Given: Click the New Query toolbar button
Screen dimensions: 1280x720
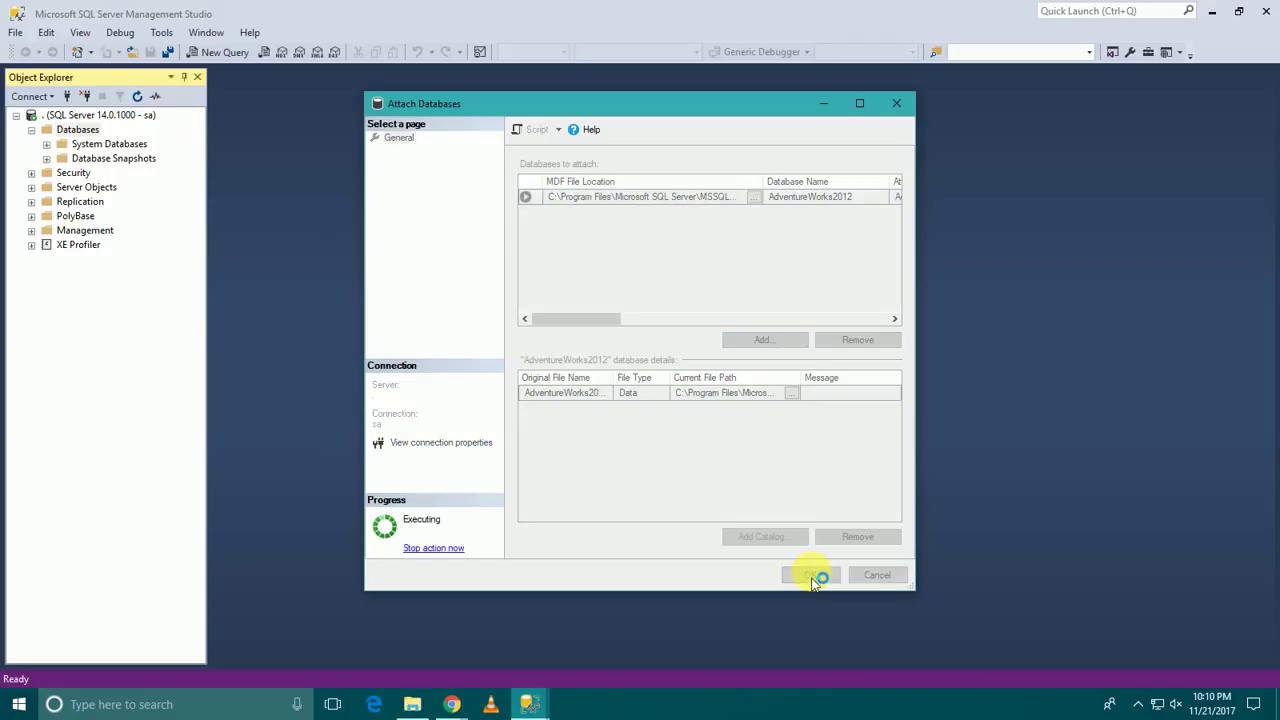Looking at the screenshot, I should [217, 52].
